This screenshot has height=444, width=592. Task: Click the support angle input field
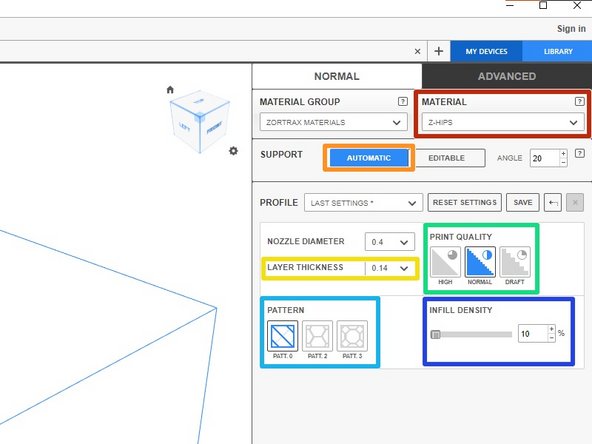coord(544,158)
